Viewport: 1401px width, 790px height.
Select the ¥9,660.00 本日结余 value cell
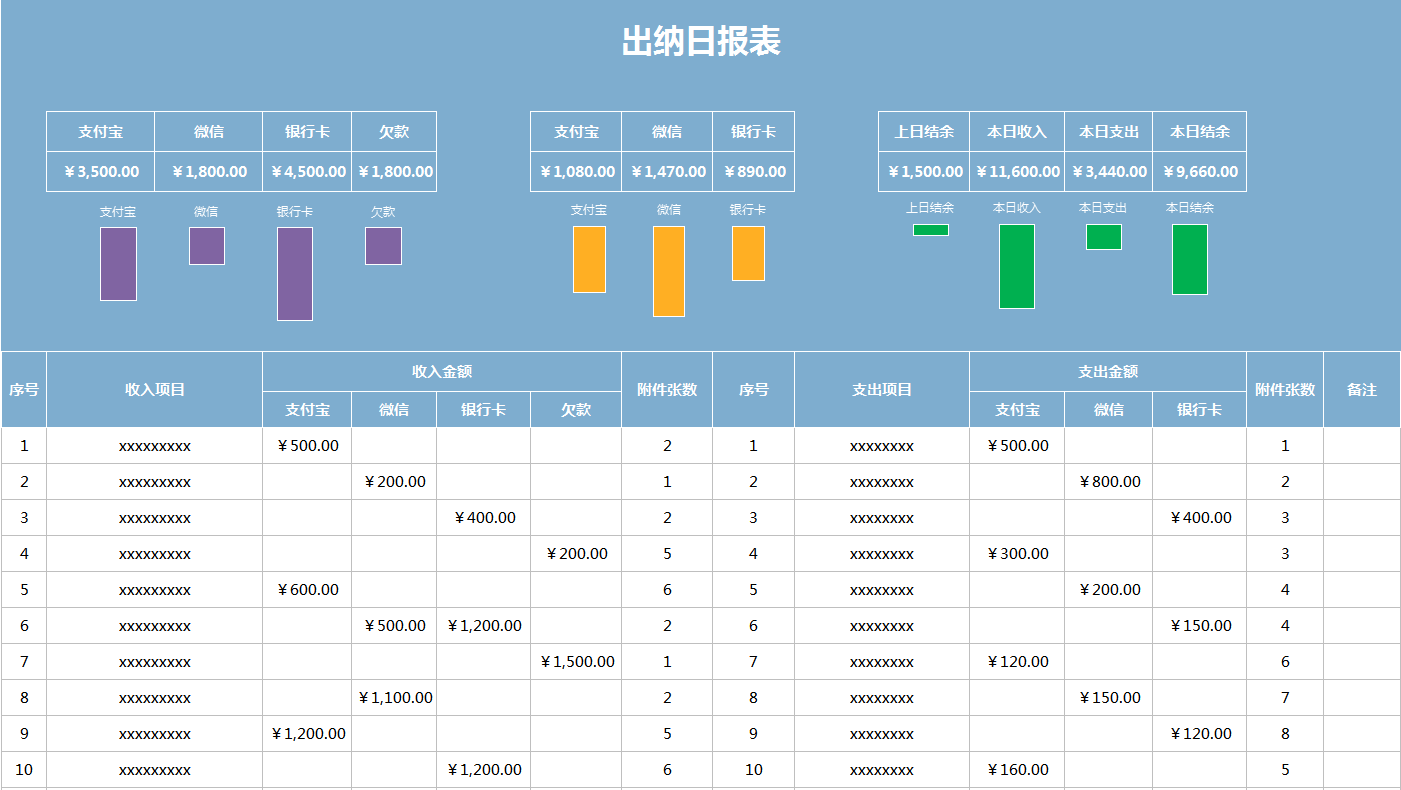pyautogui.click(x=1199, y=171)
